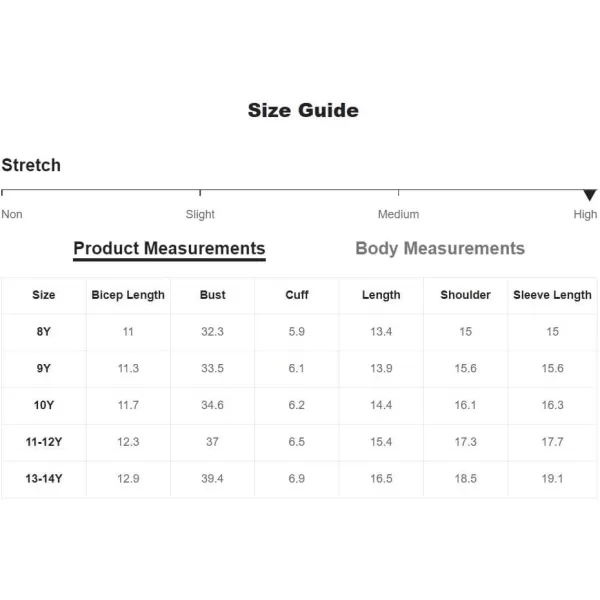Click the Bicep Length column header
The image size is (600, 600).
[x=128, y=295]
